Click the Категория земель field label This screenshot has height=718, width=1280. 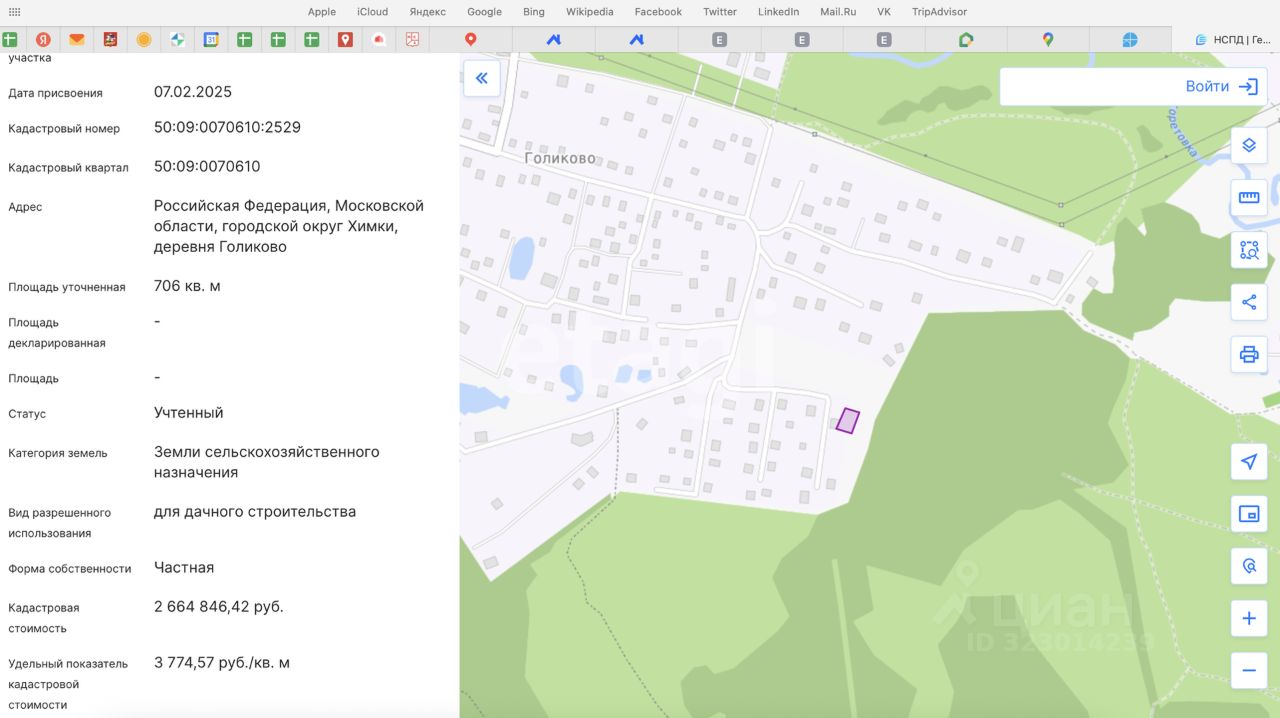(x=58, y=453)
